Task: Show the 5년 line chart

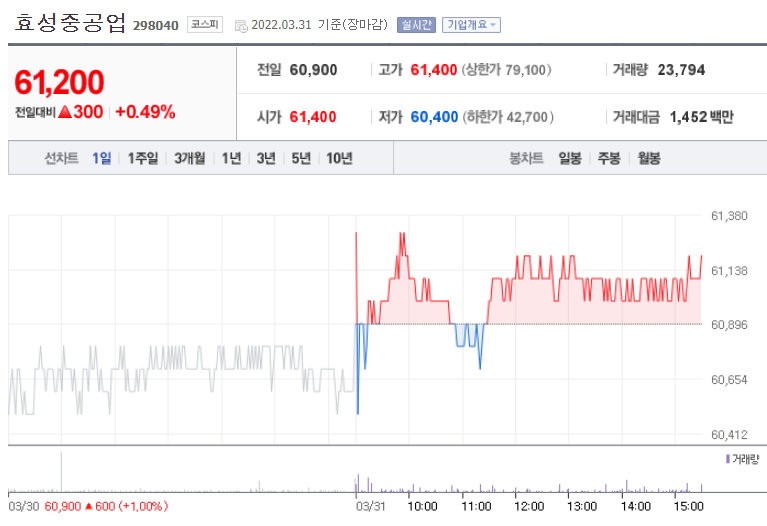Action: click(x=301, y=158)
